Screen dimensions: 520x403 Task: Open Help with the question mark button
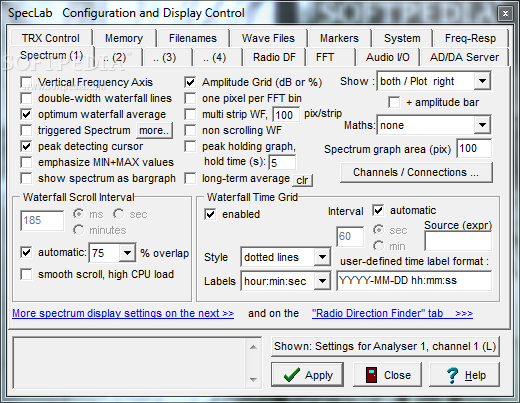464,375
